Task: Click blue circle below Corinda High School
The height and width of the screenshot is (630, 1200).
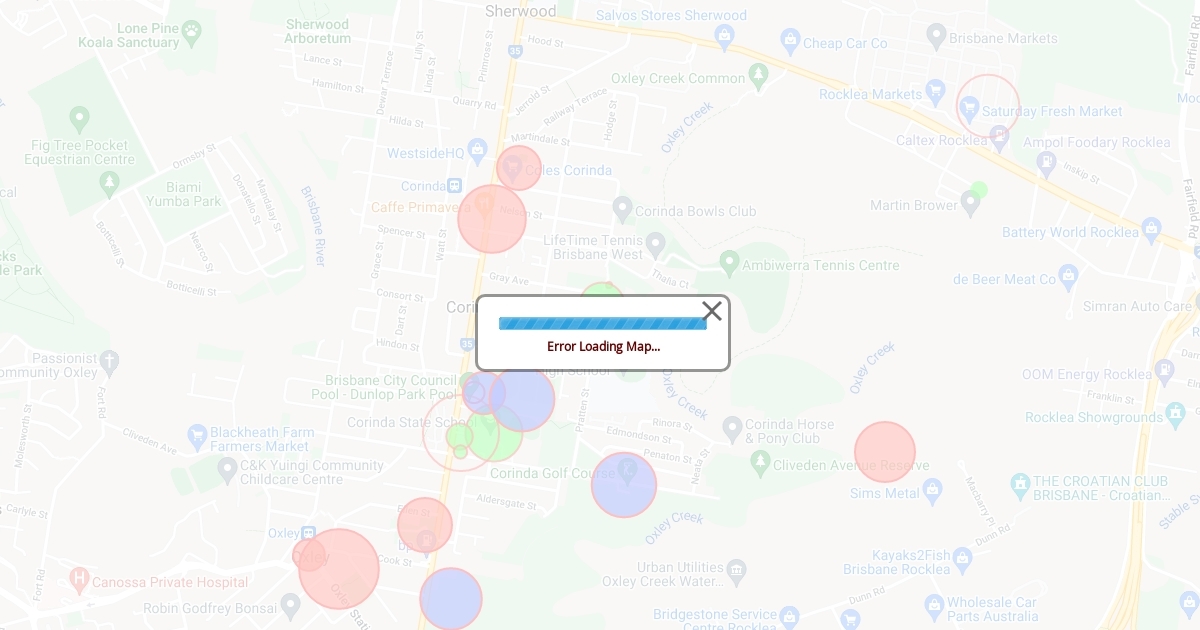Action: pos(521,399)
